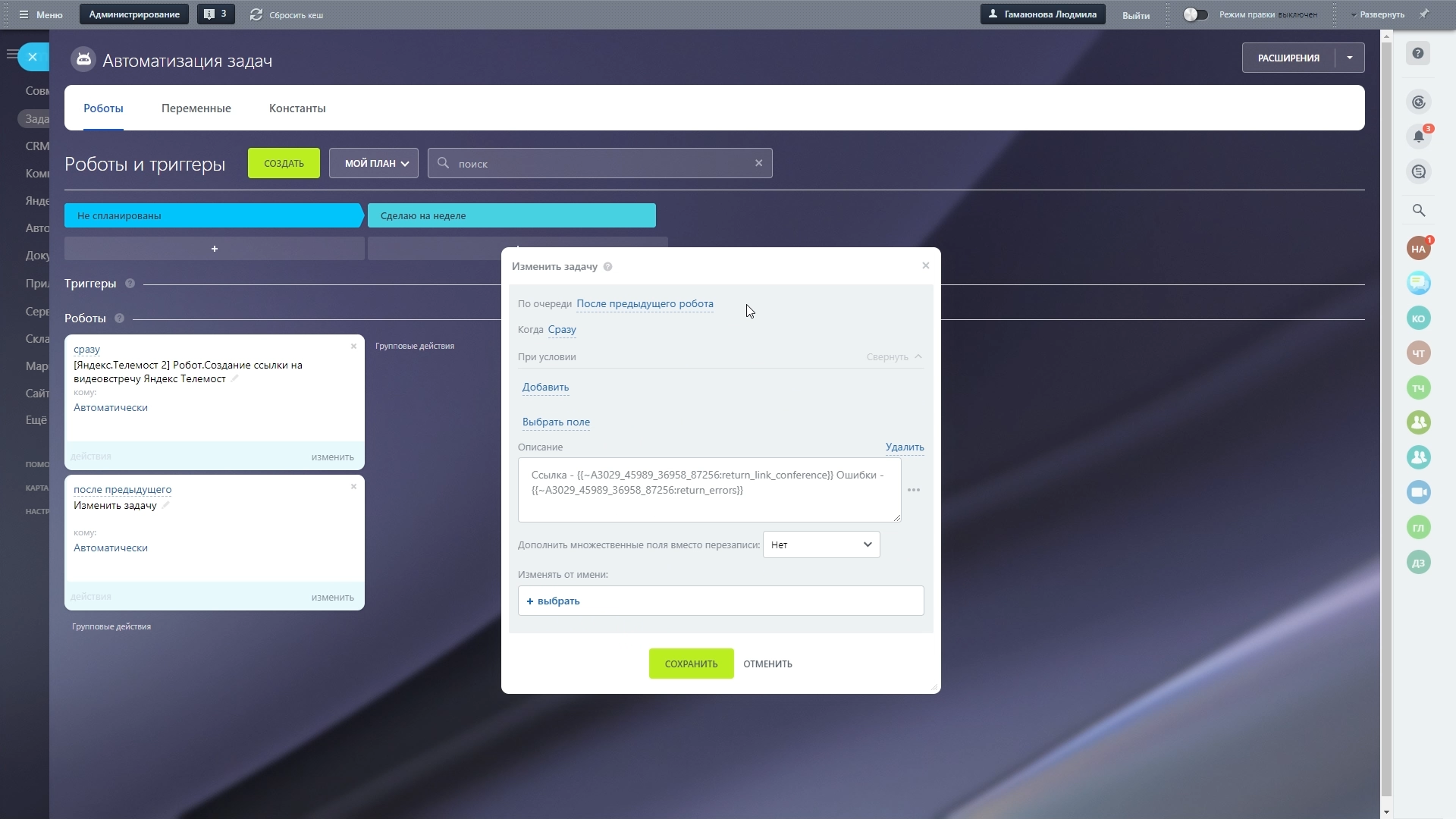1456x819 pixels.
Task: Open the video call camera icon
Action: [1418, 492]
